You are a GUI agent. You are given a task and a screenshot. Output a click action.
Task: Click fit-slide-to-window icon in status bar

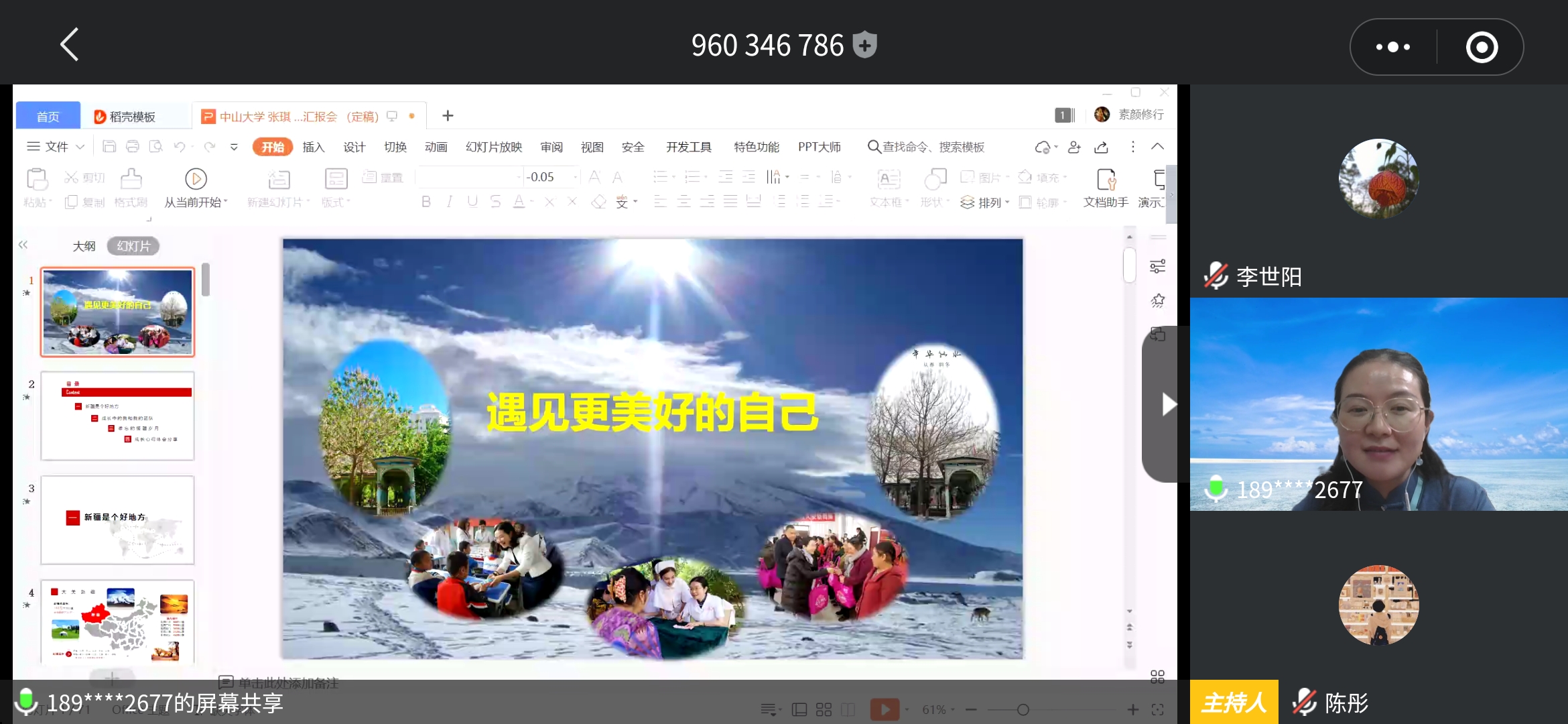1157,709
